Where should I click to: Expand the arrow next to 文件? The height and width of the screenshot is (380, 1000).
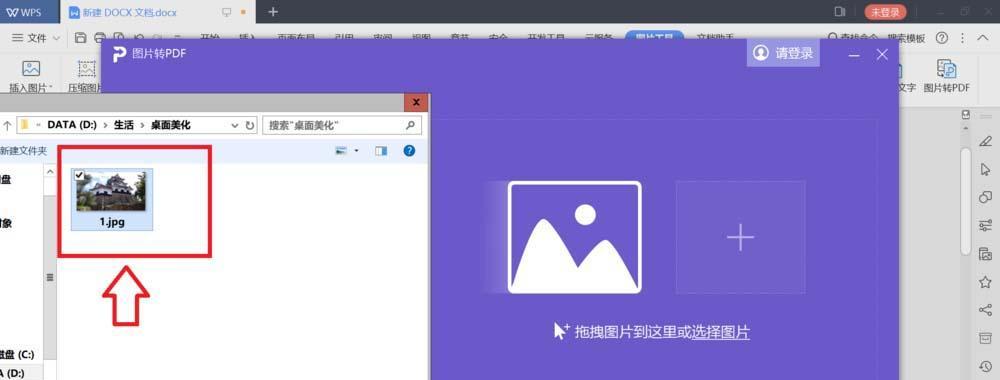56,38
